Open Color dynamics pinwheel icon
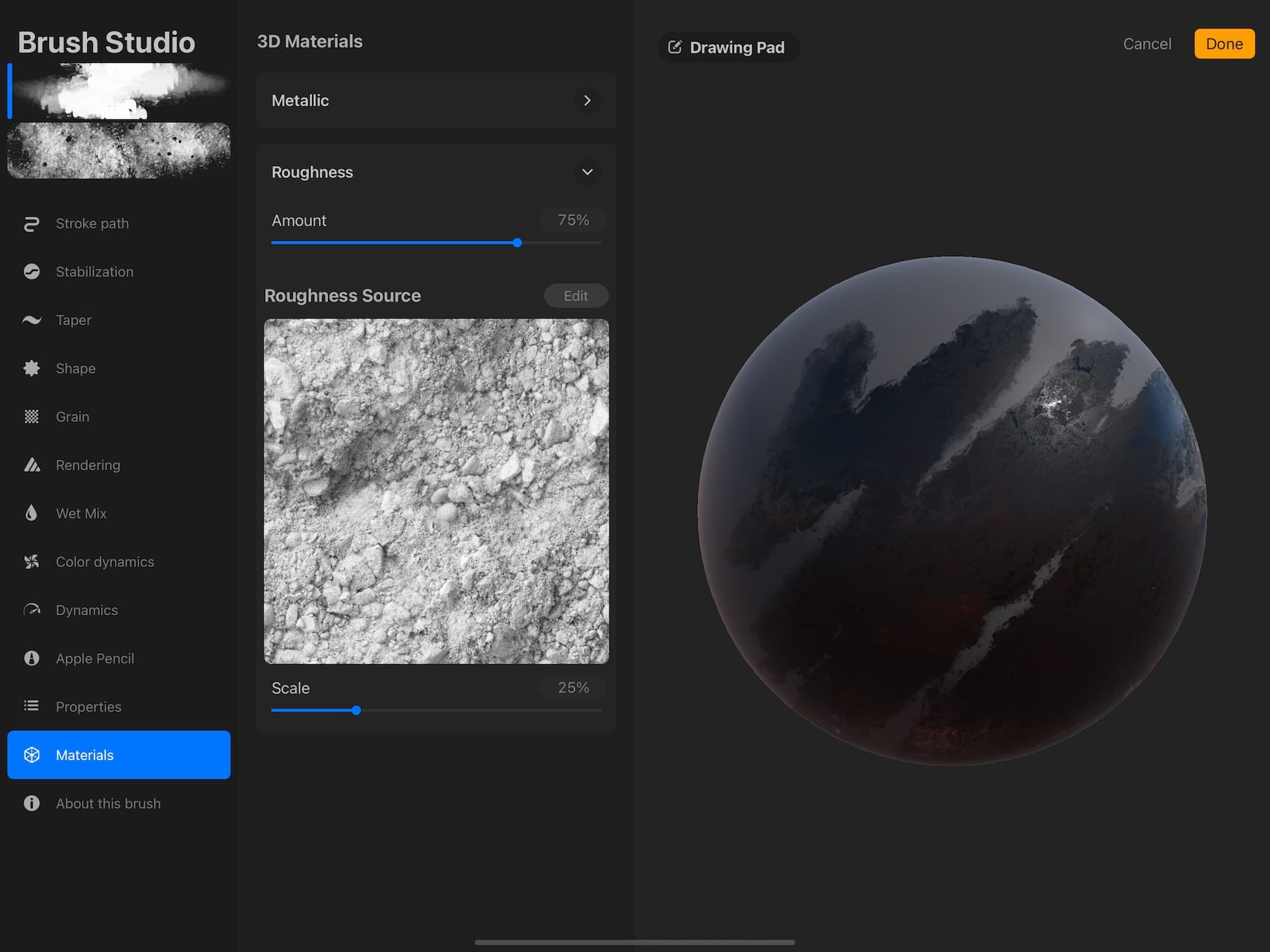Viewport: 1270px width, 952px height. click(31, 562)
